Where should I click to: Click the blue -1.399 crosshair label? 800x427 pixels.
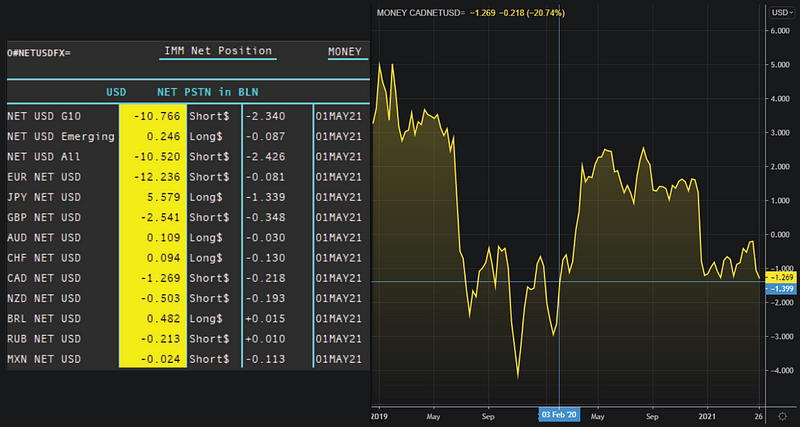(782, 289)
